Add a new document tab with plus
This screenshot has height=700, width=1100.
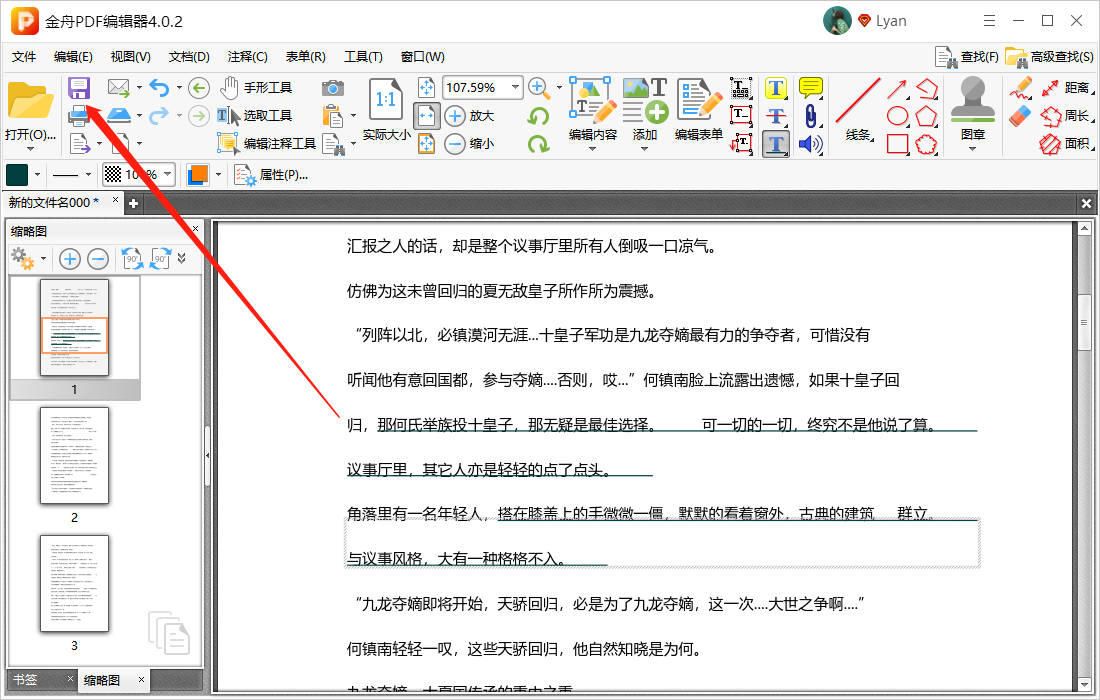pyautogui.click(x=133, y=203)
